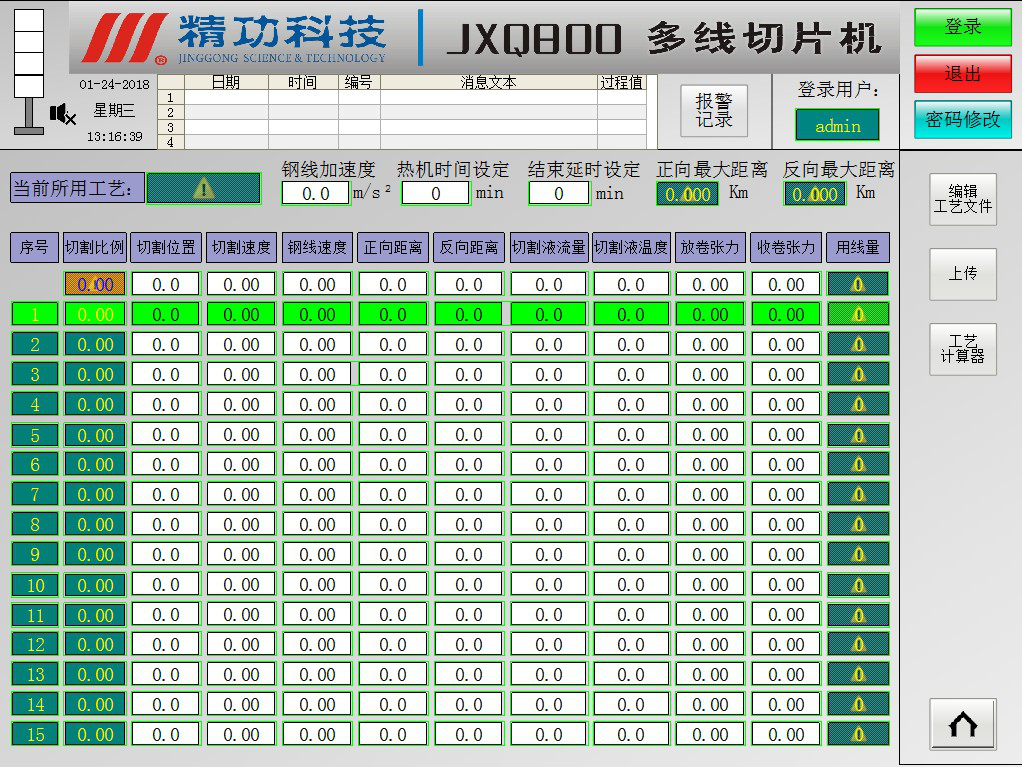Viewport: 1022px width, 767px height.
Task: Click the 钢线速度 column header
Action: (x=317, y=248)
